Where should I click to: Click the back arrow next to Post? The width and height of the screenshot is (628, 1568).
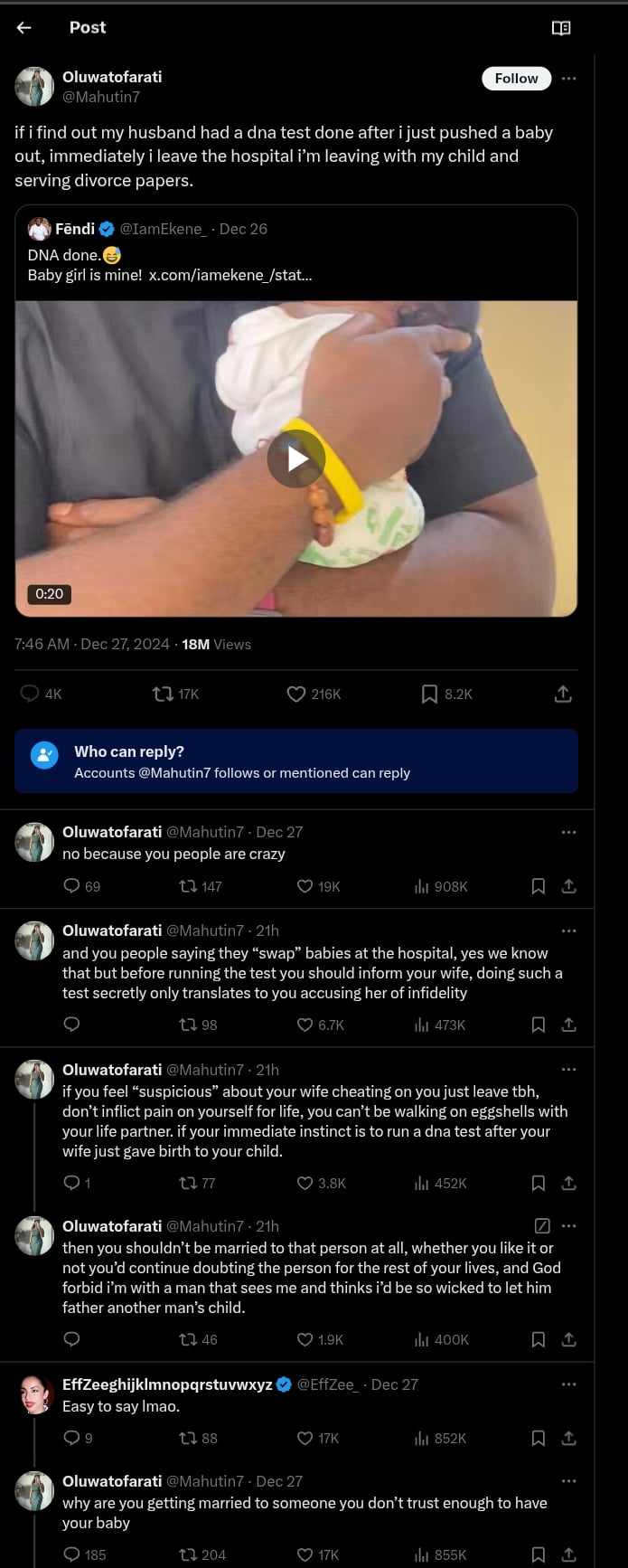pos(24,28)
